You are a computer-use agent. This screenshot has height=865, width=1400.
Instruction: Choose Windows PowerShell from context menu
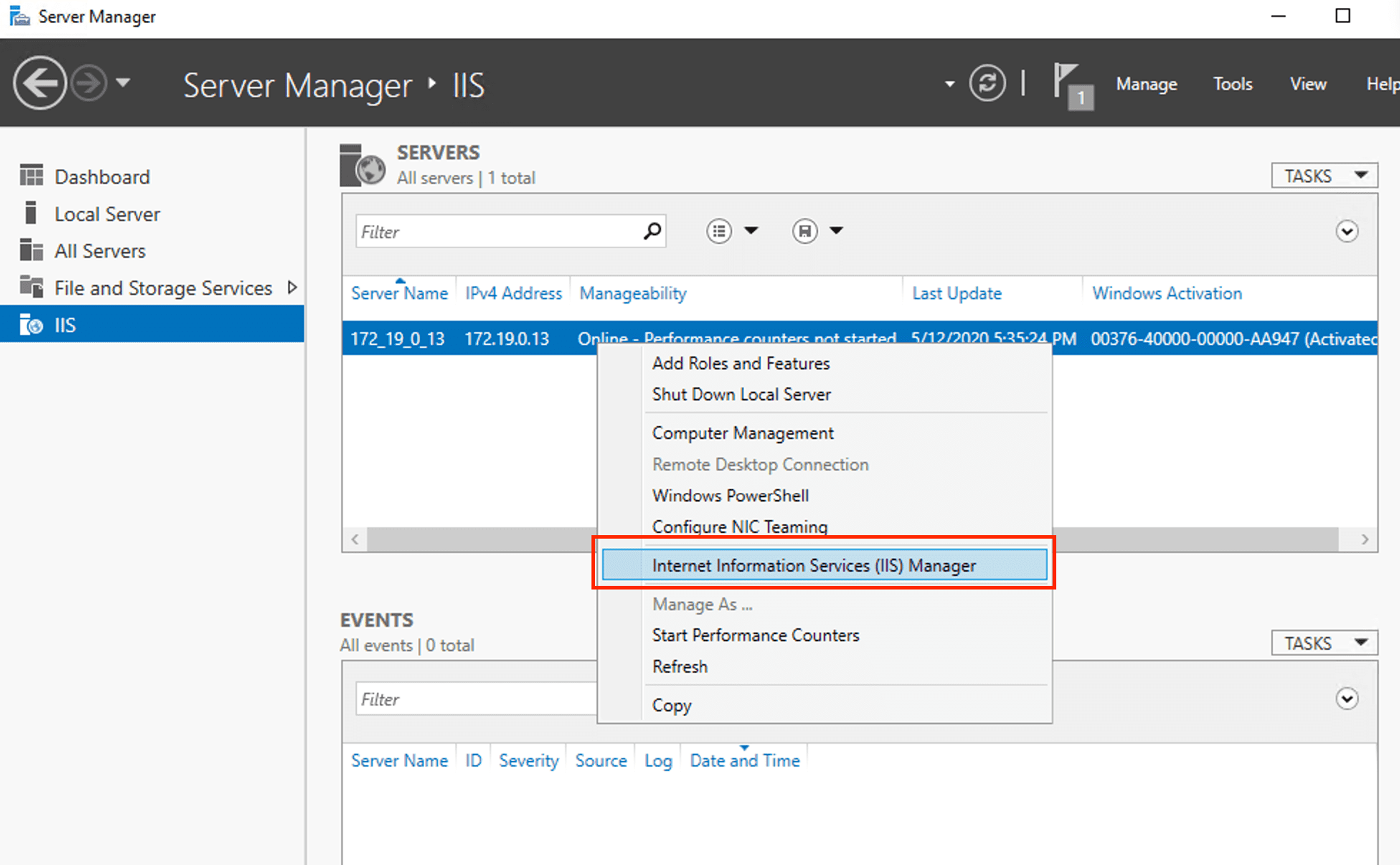click(730, 495)
